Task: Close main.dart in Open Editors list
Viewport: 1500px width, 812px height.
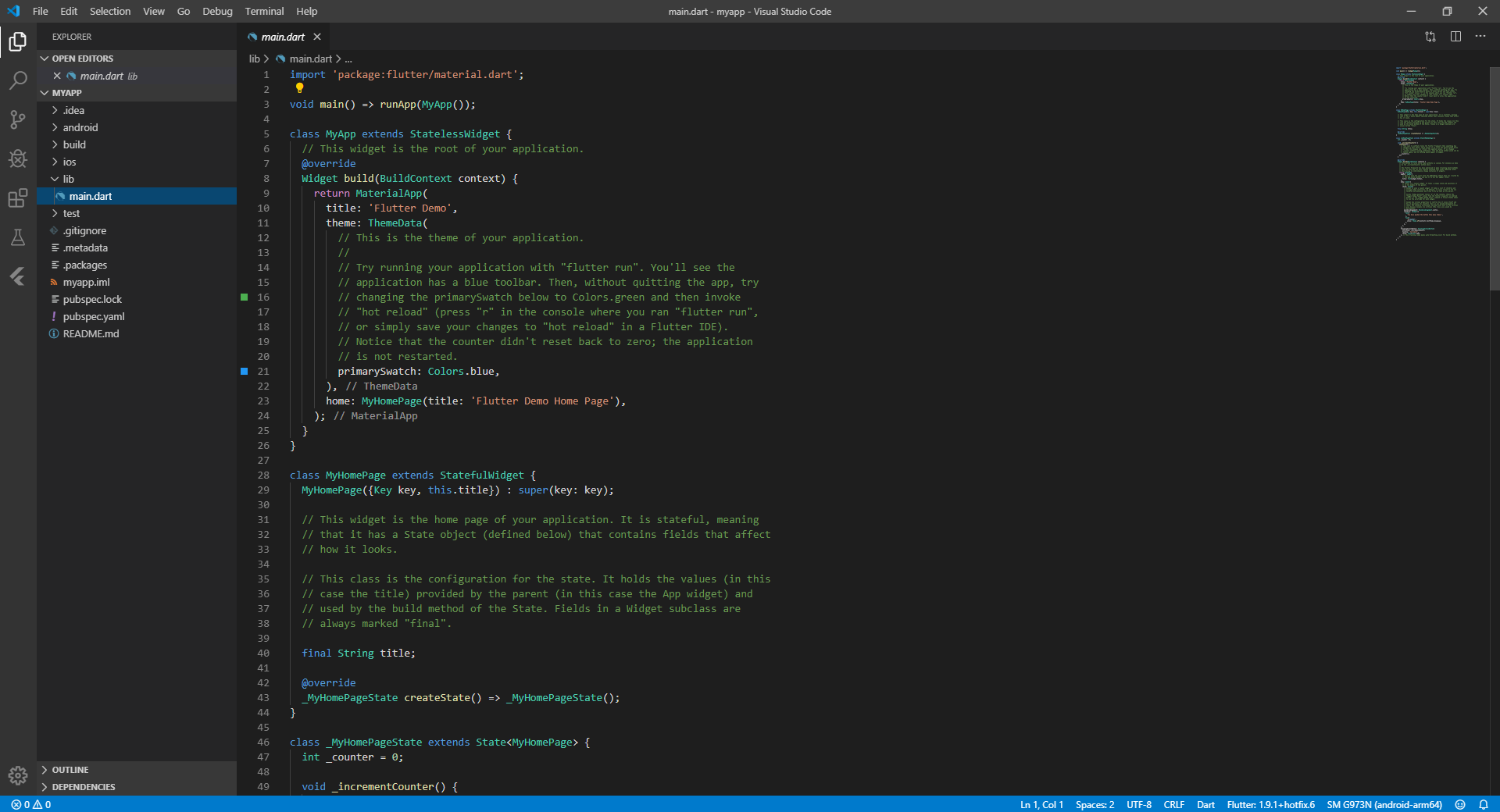Action: click(57, 76)
